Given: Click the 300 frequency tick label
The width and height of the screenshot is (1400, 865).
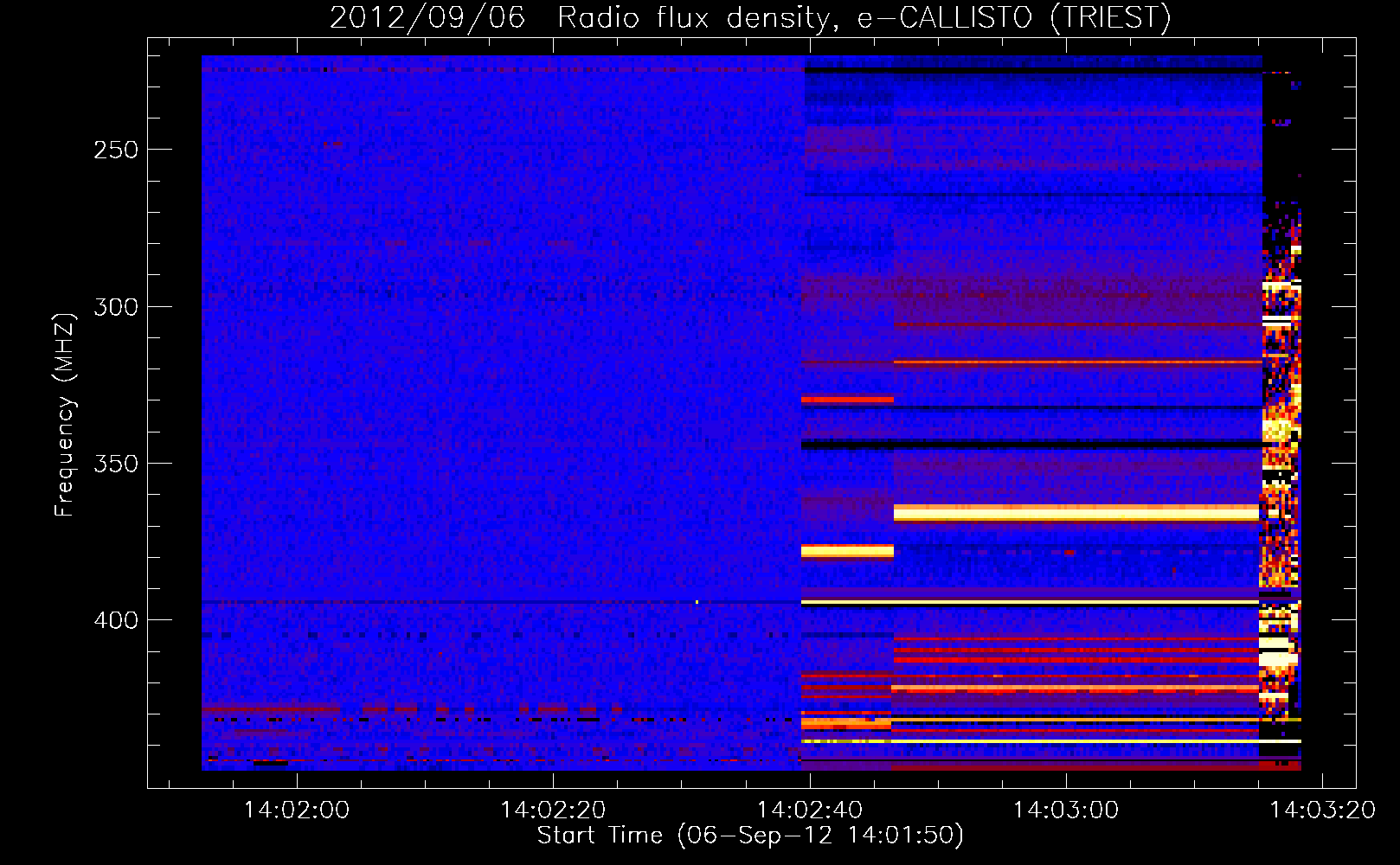Looking at the screenshot, I should click(x=116, y=307).
